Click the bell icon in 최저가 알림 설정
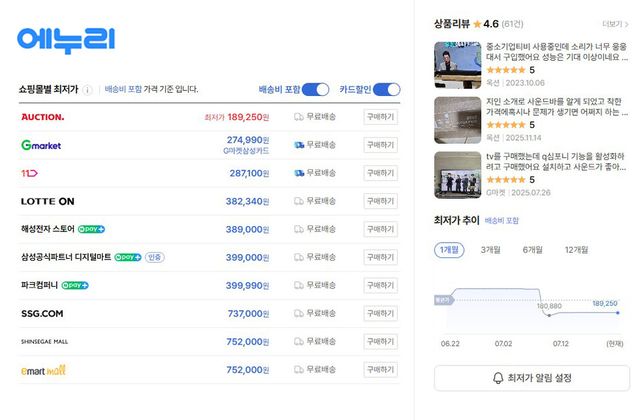The height and width of the screenshot is (420, 640). (498, 378)
